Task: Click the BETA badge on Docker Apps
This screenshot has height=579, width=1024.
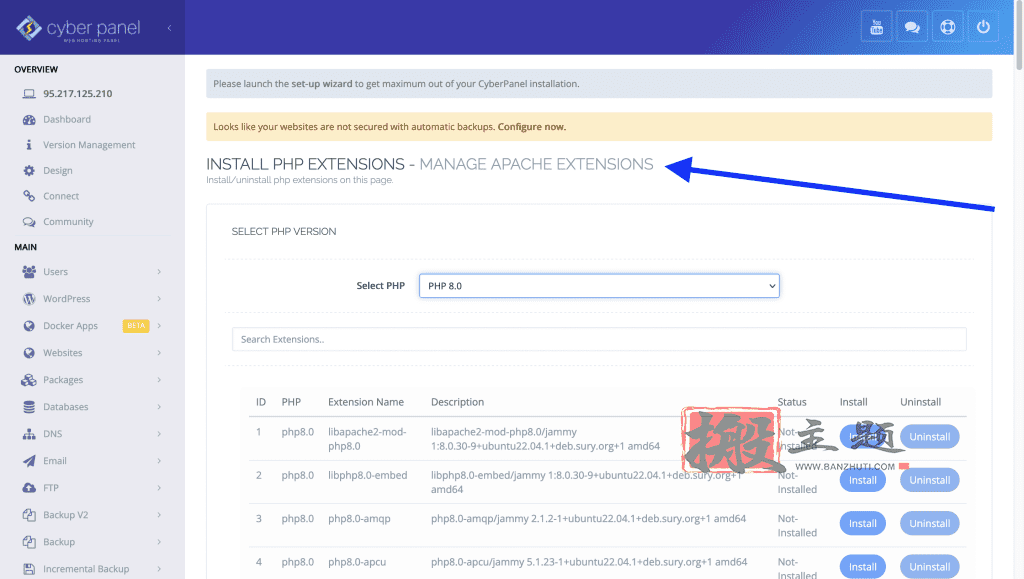Action: click(136, 326)
